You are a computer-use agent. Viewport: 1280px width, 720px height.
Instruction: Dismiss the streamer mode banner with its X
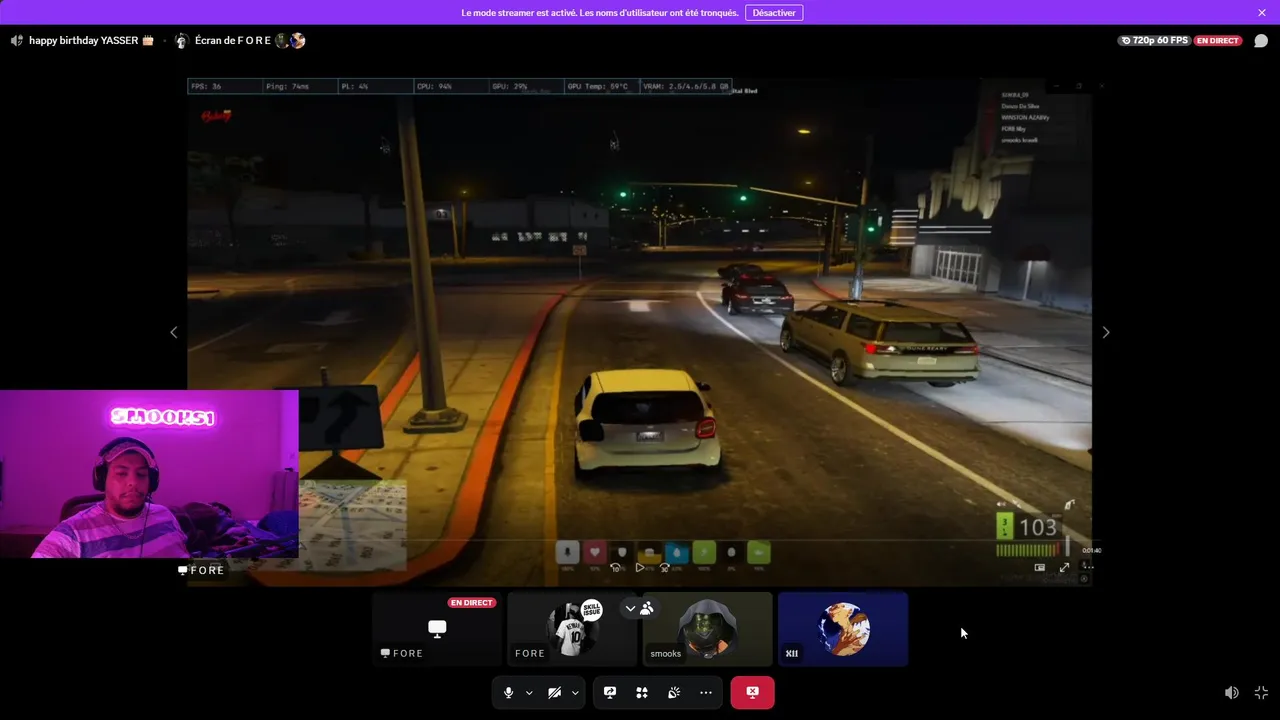[x=1262, y=13]
